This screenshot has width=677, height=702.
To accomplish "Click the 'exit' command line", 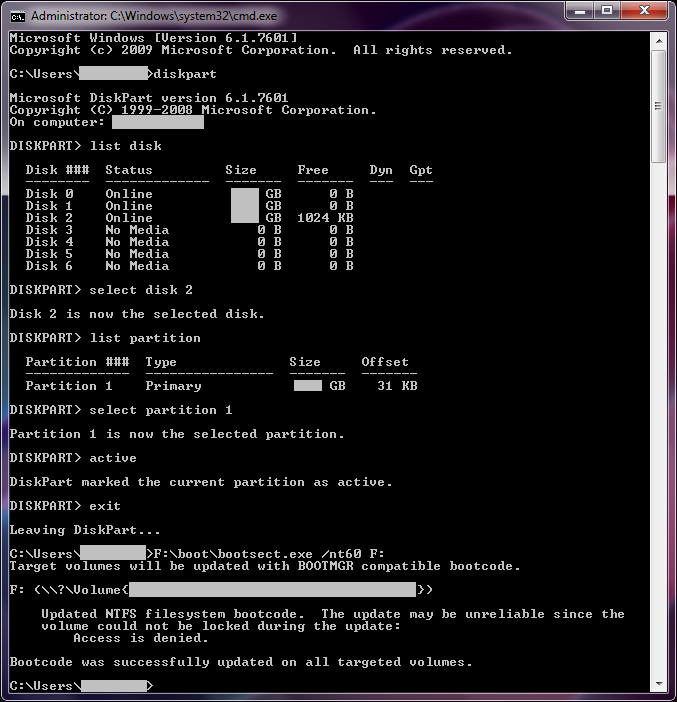I will [x=105, y=506].
